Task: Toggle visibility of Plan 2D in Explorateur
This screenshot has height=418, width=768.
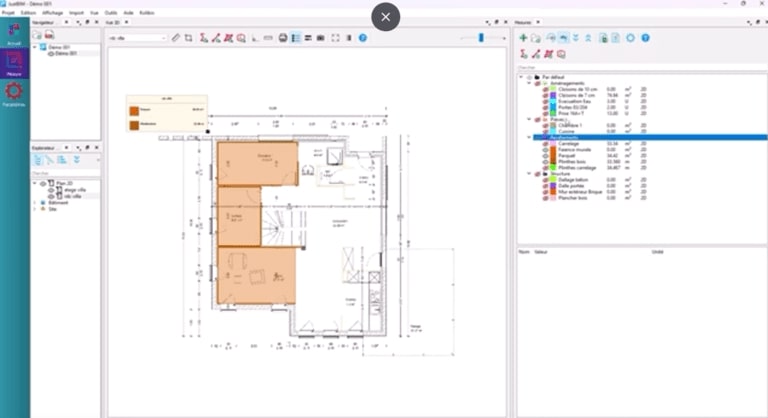Action: [43, 183]
